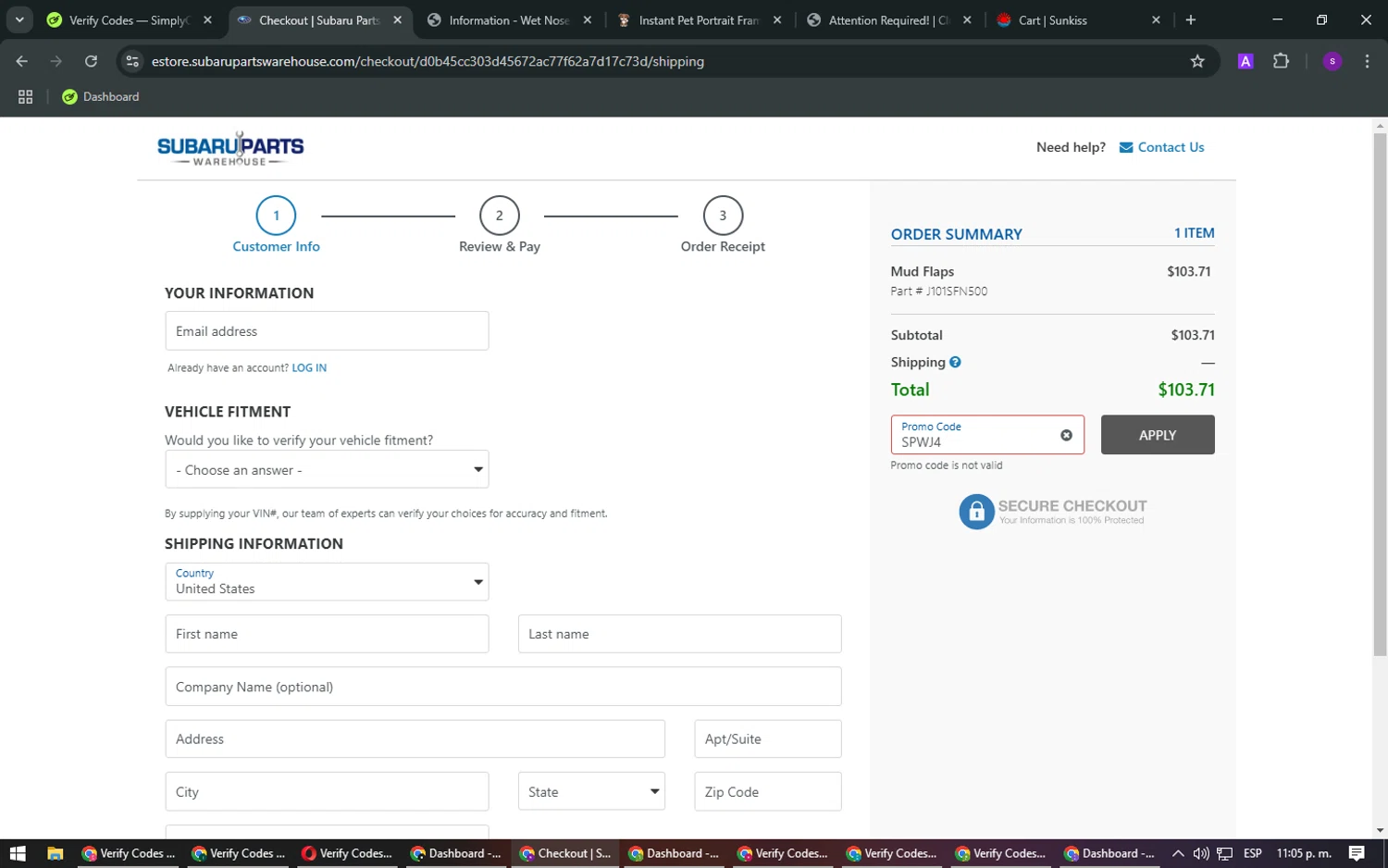Open the volume control in system tray
This screenshot has width=1388, height=868.
1201,853
